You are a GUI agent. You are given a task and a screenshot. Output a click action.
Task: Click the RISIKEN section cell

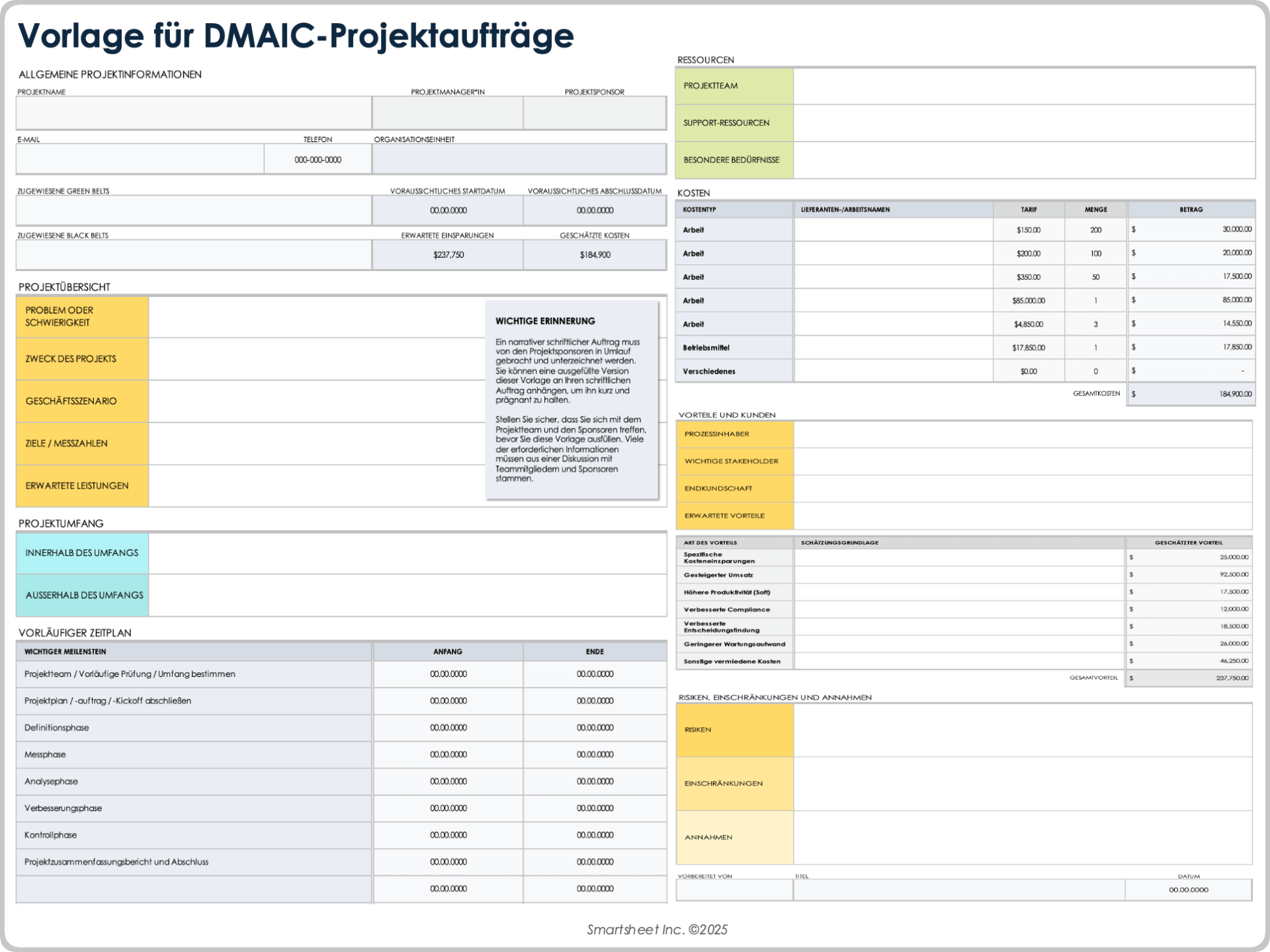tap(734, 730)
